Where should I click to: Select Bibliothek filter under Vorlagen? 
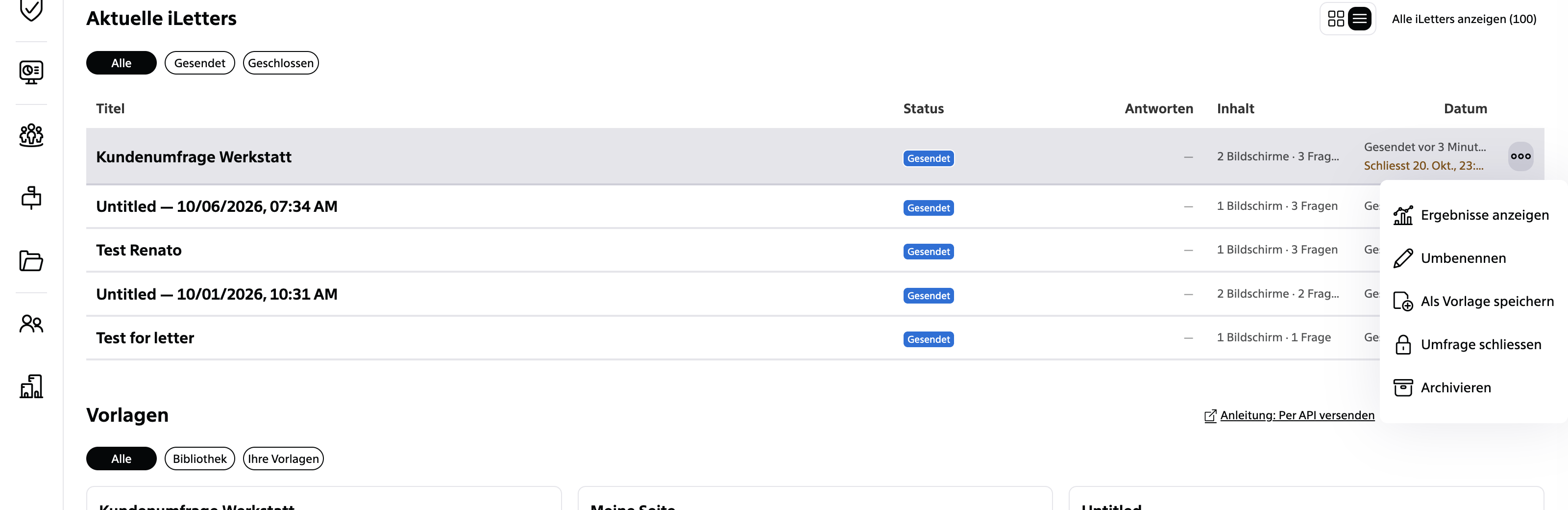pyautogui.click(x=199, y=459)
